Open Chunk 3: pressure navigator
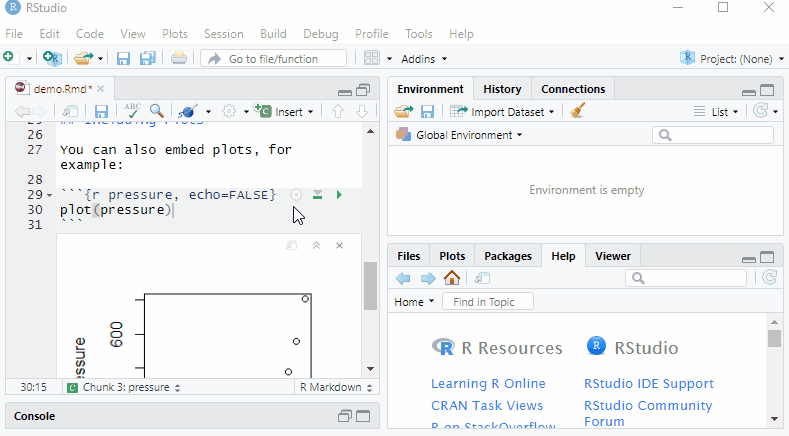The width and height of the screenshot is (789, 436). click(x=124, y=387)
